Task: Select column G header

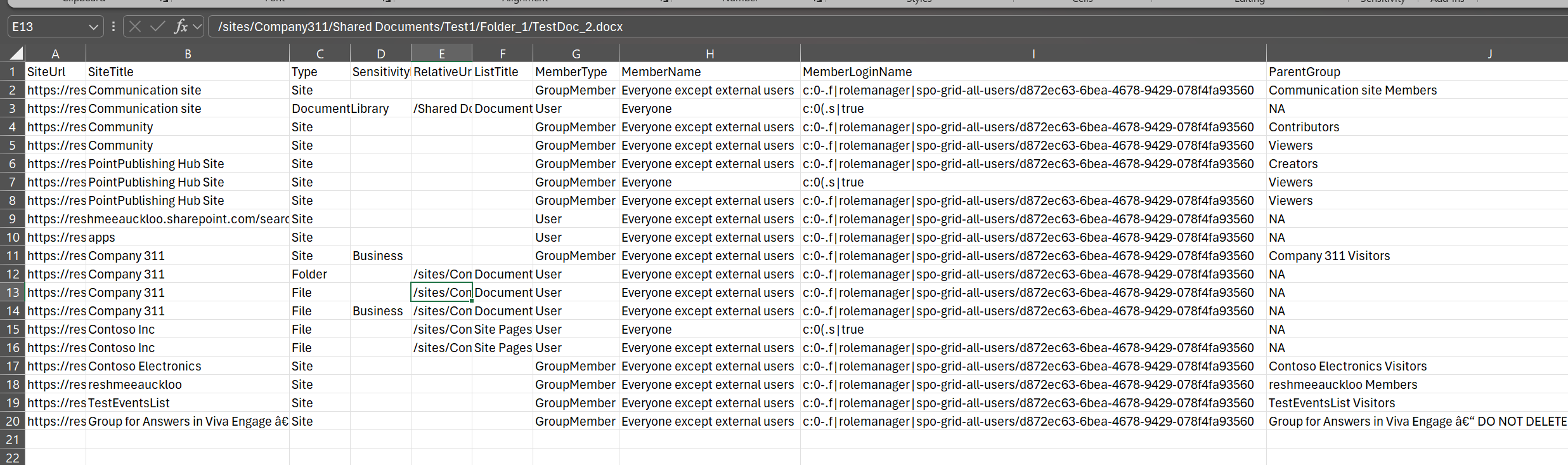Action: pos(576,54)
